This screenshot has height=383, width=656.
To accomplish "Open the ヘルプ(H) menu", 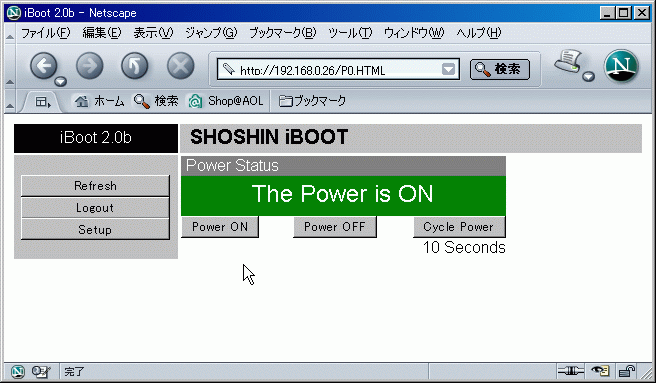I will click(x=479, y=33).
